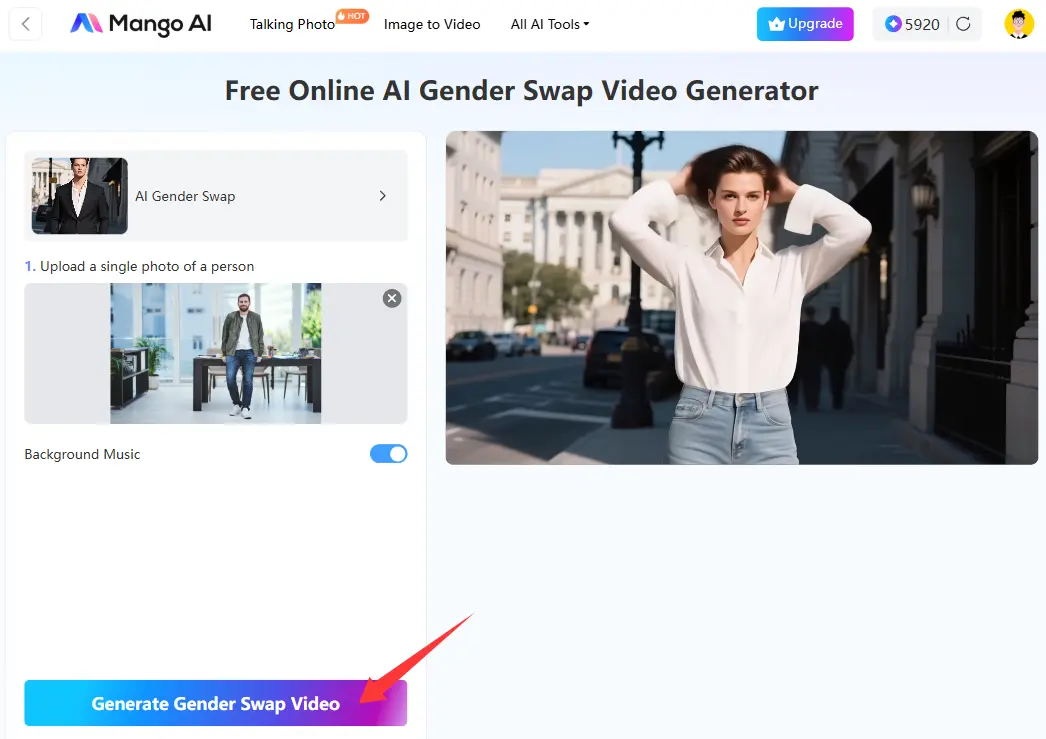1046x739 pixels.
Task: Click the refresh credits icon
Action: pyautogui.click(x=963, y=24)
